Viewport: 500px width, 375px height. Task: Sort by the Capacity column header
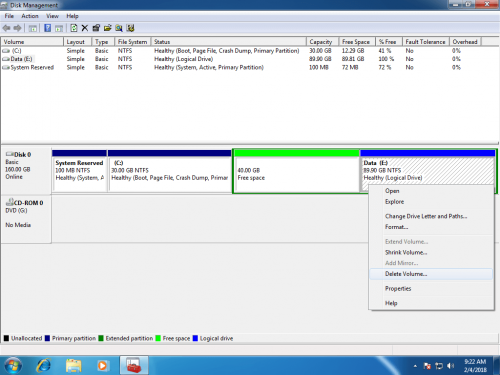pos(323,42)
